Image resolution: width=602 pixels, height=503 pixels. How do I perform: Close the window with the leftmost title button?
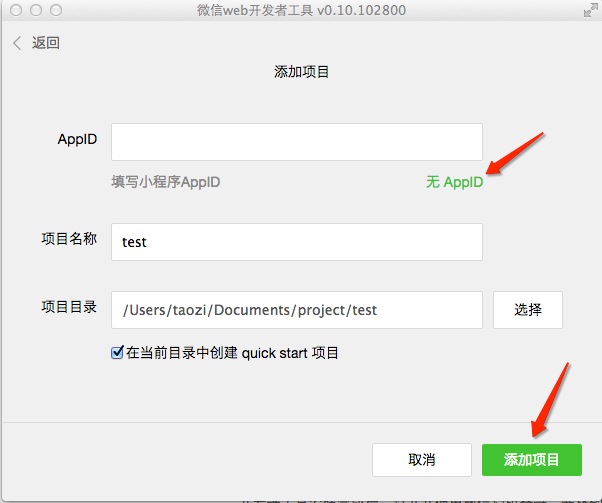tap(16, 10)
